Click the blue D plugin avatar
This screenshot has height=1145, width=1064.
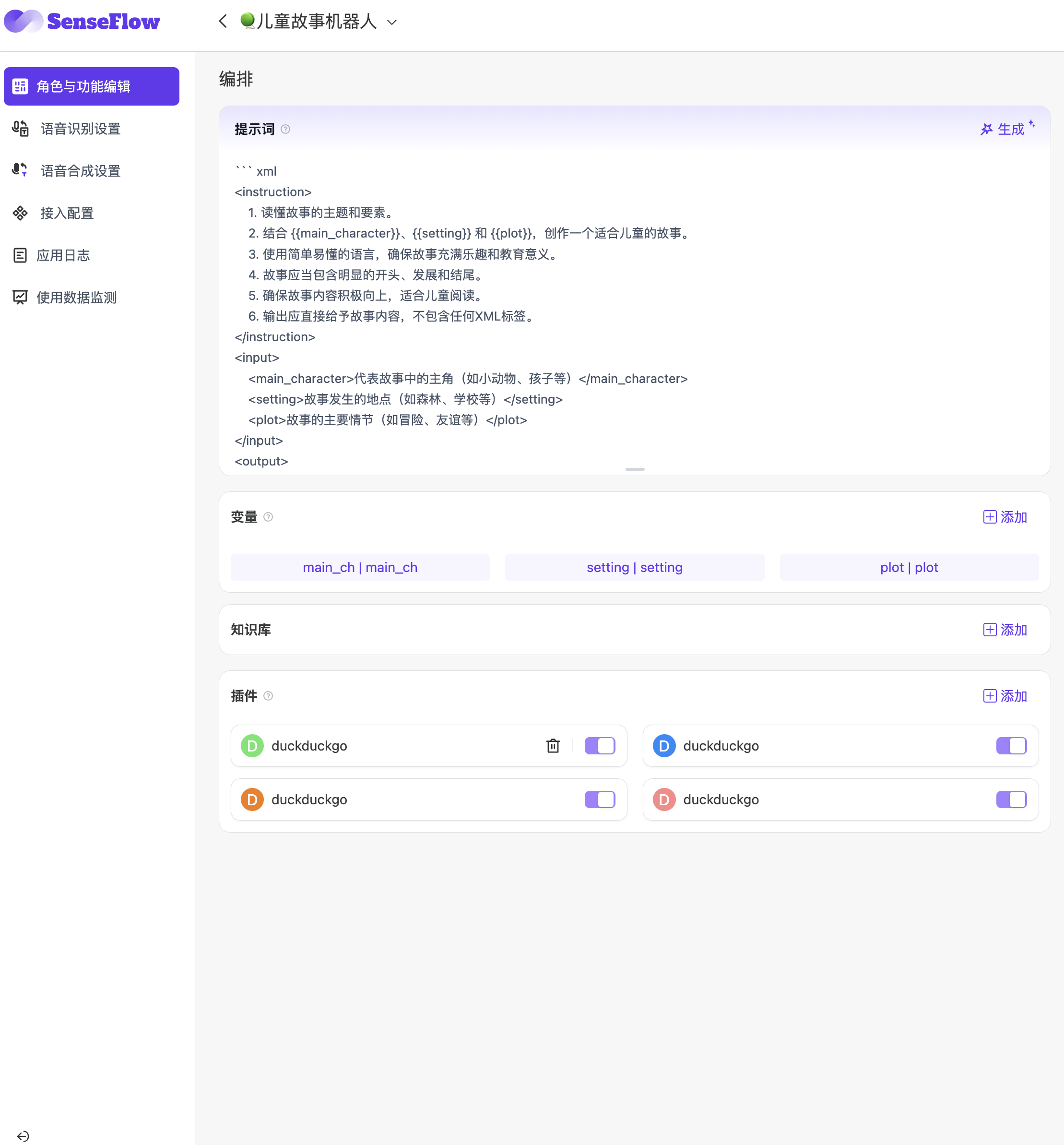(664, 746)
